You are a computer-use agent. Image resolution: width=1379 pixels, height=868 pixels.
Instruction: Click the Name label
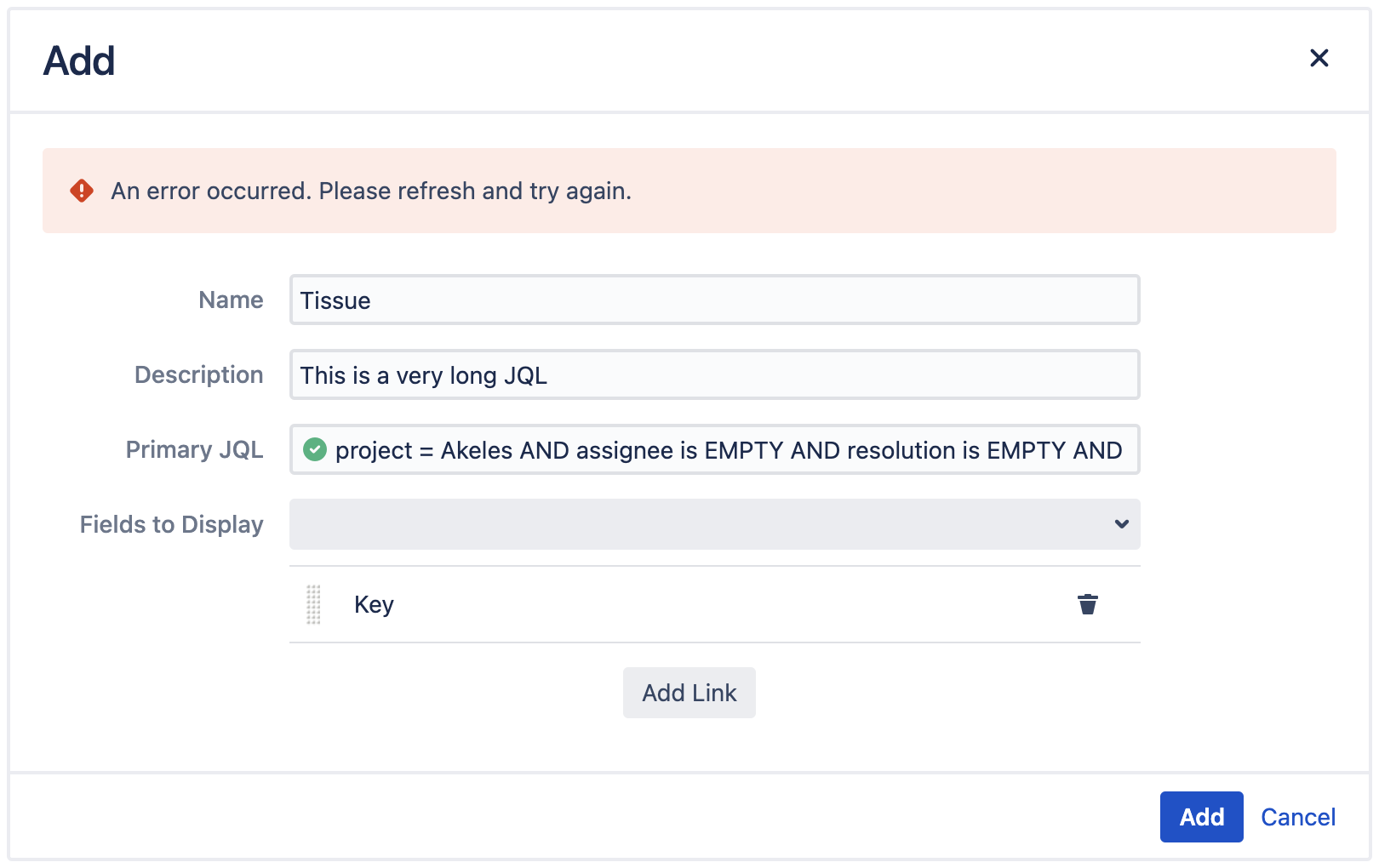point(230,300)
